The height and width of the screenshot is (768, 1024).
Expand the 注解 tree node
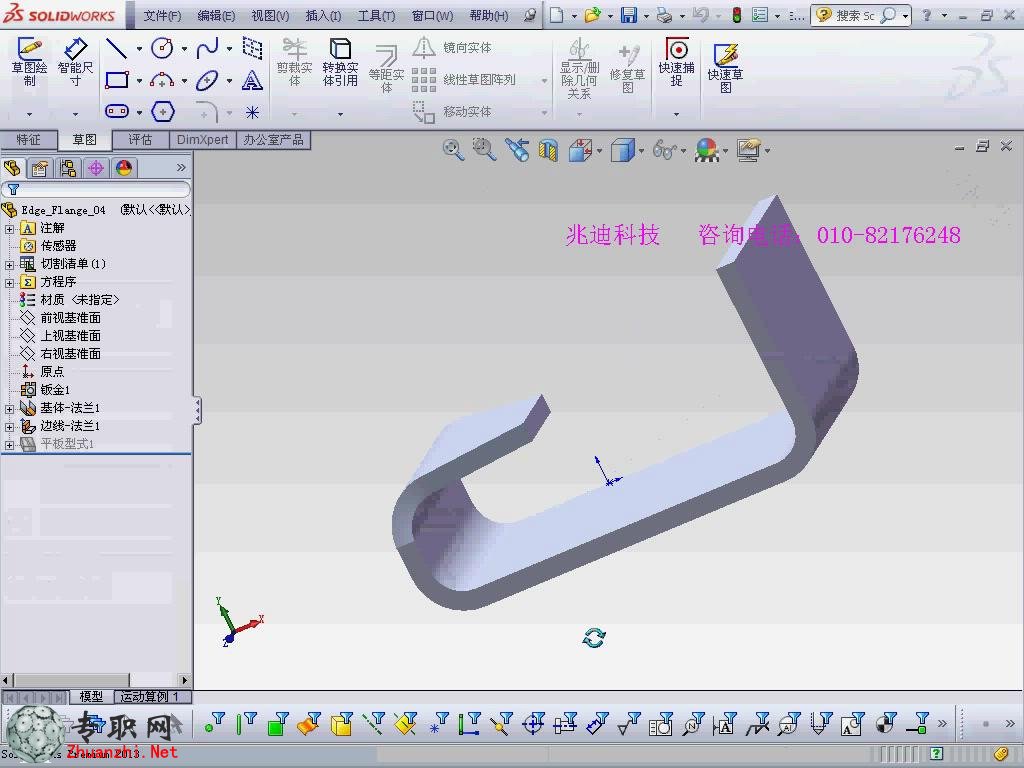[9, 229]
